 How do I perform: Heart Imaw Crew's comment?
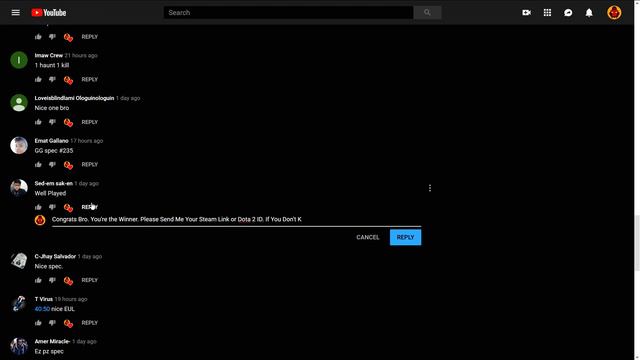point(68,80)
